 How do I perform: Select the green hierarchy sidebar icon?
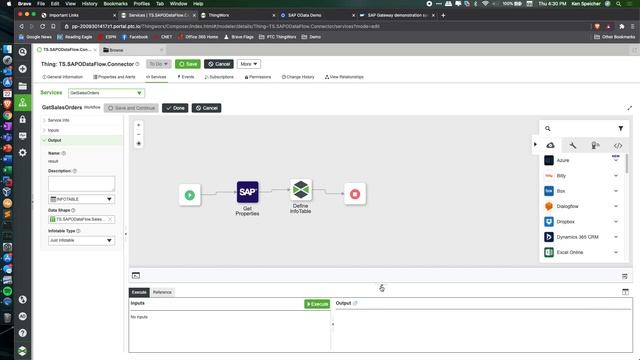tap(22, 102)
